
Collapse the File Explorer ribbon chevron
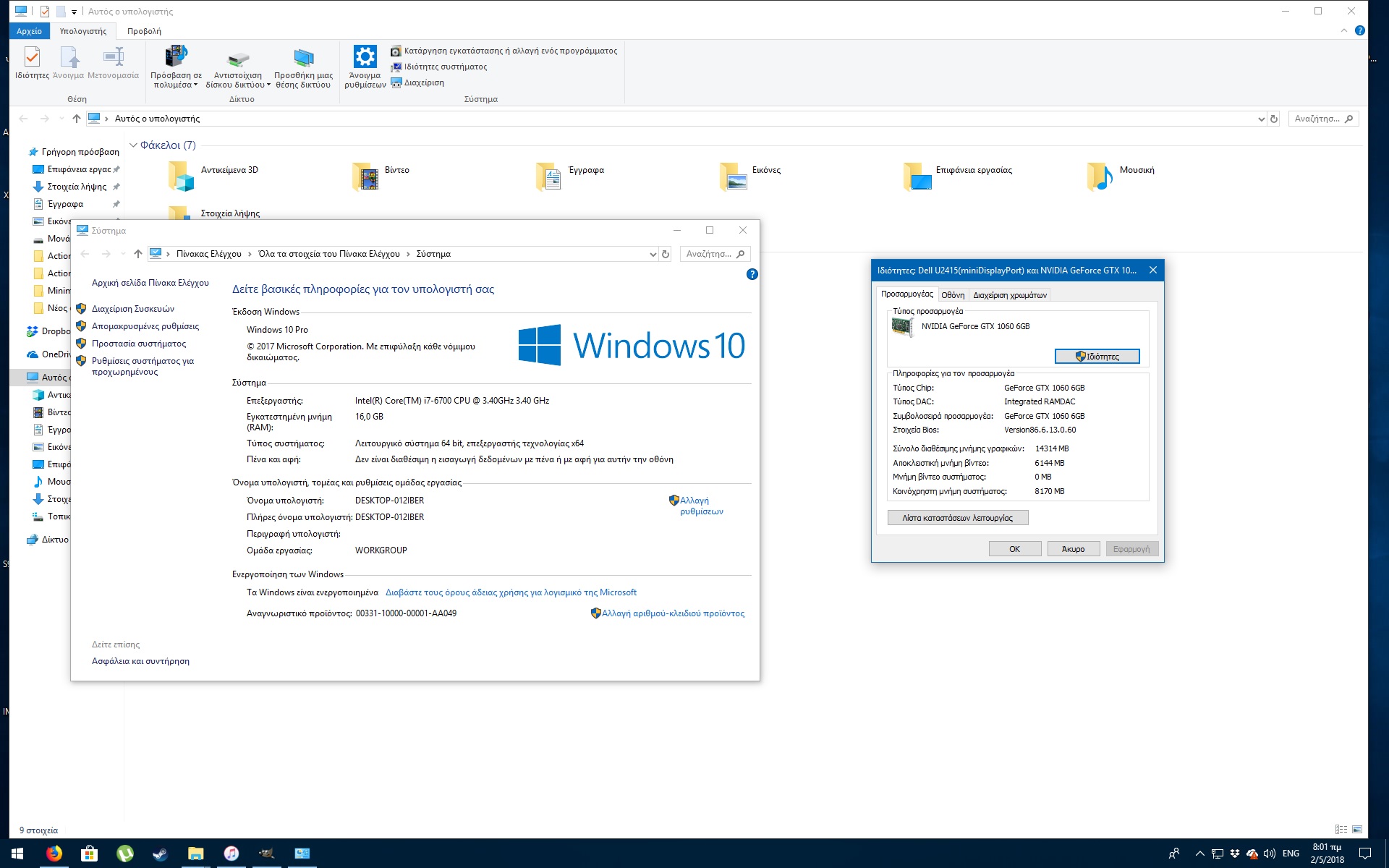tap(1344, 30)
